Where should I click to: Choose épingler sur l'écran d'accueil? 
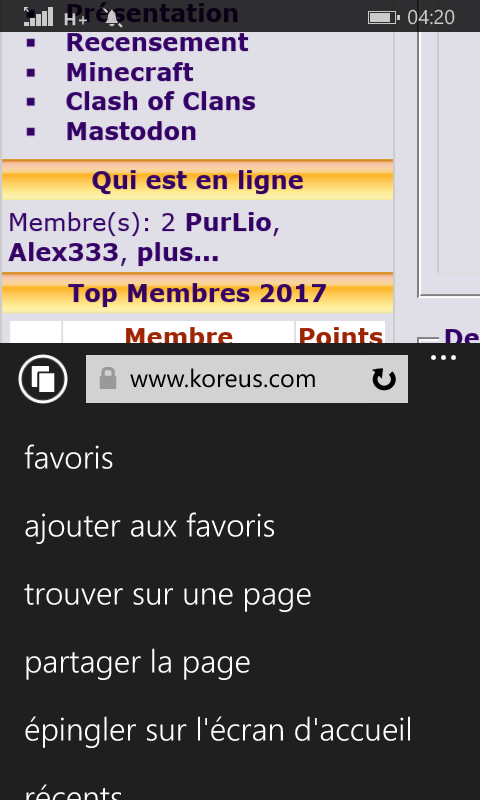pyautogui.click(x=218, y=730)
